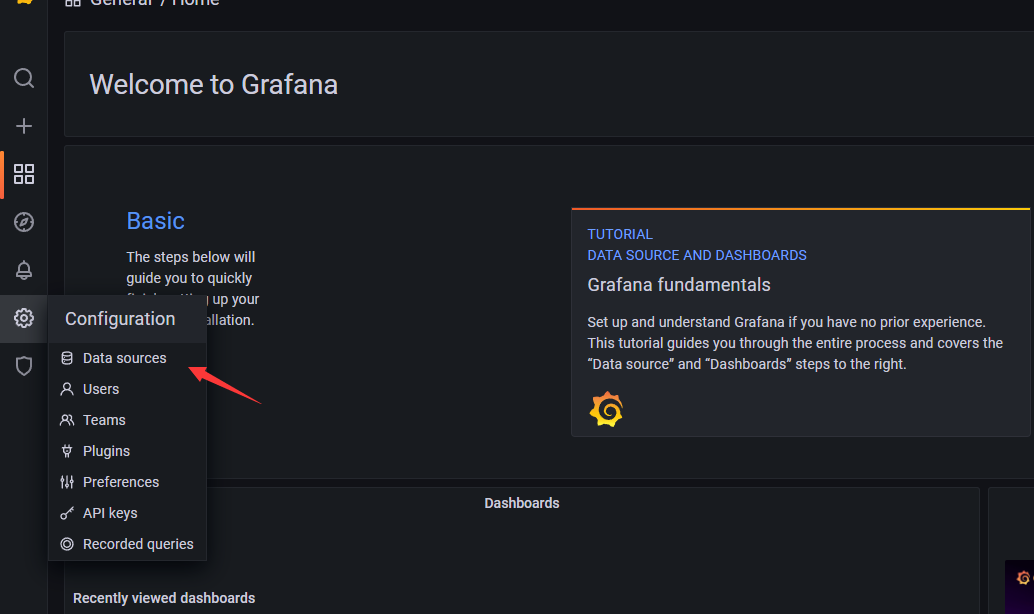Open the Dashboards four-squares icon

24,174
